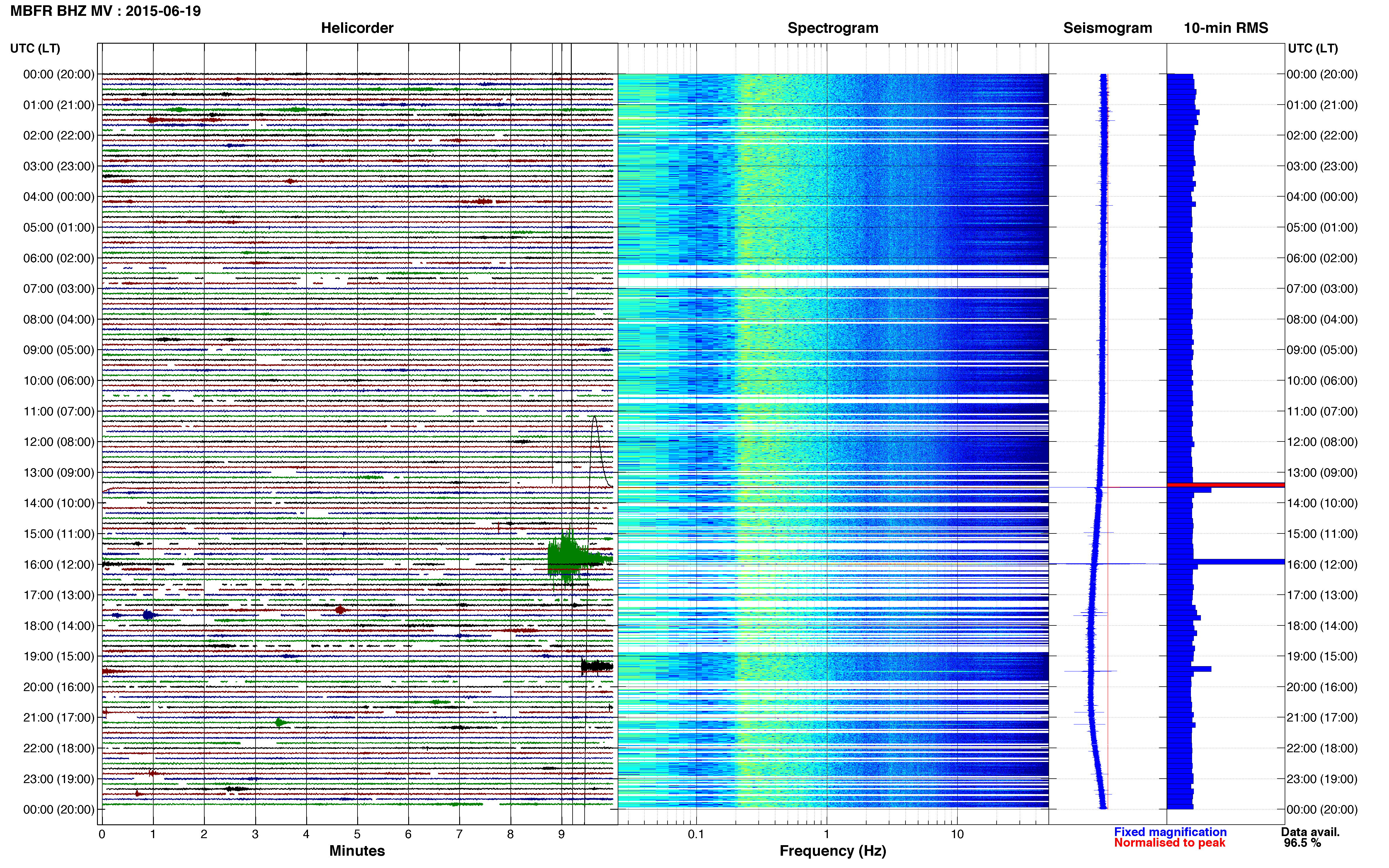Select the '1' tick on the Minutes axis
The width and height of the screenshot is (1389, 868).
pos(153,834)
